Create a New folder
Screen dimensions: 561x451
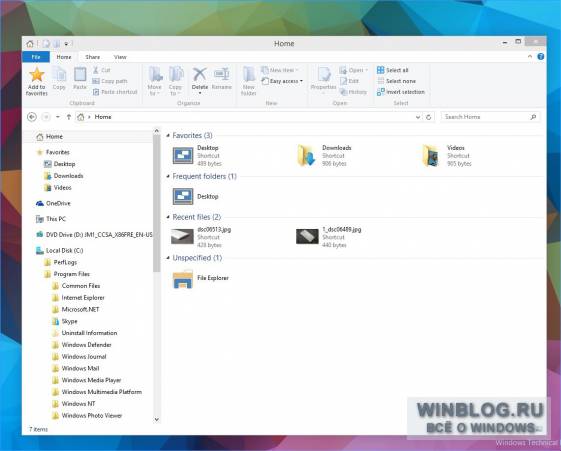249,81
